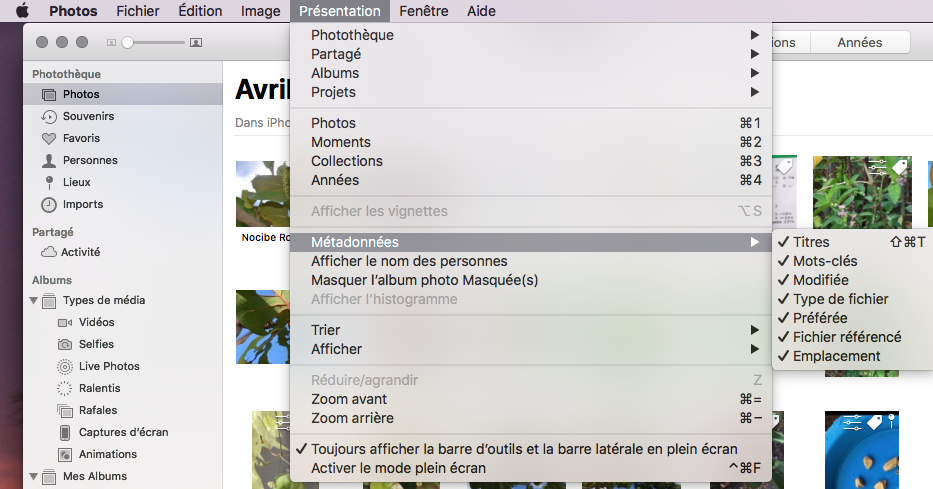Screen dimensions: 933x489
Task: Open the Fenêtre menu
Action: tap(424, 11)
